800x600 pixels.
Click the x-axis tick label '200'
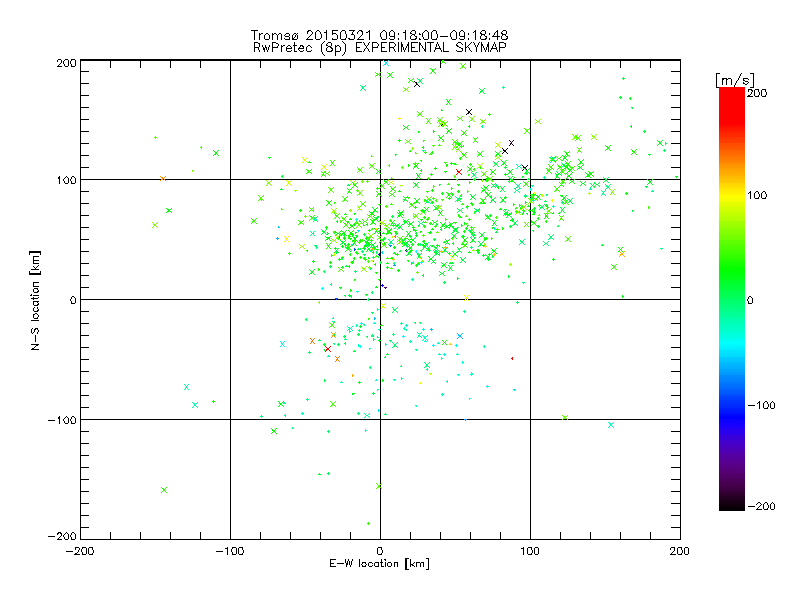click(x=680, y=551)
